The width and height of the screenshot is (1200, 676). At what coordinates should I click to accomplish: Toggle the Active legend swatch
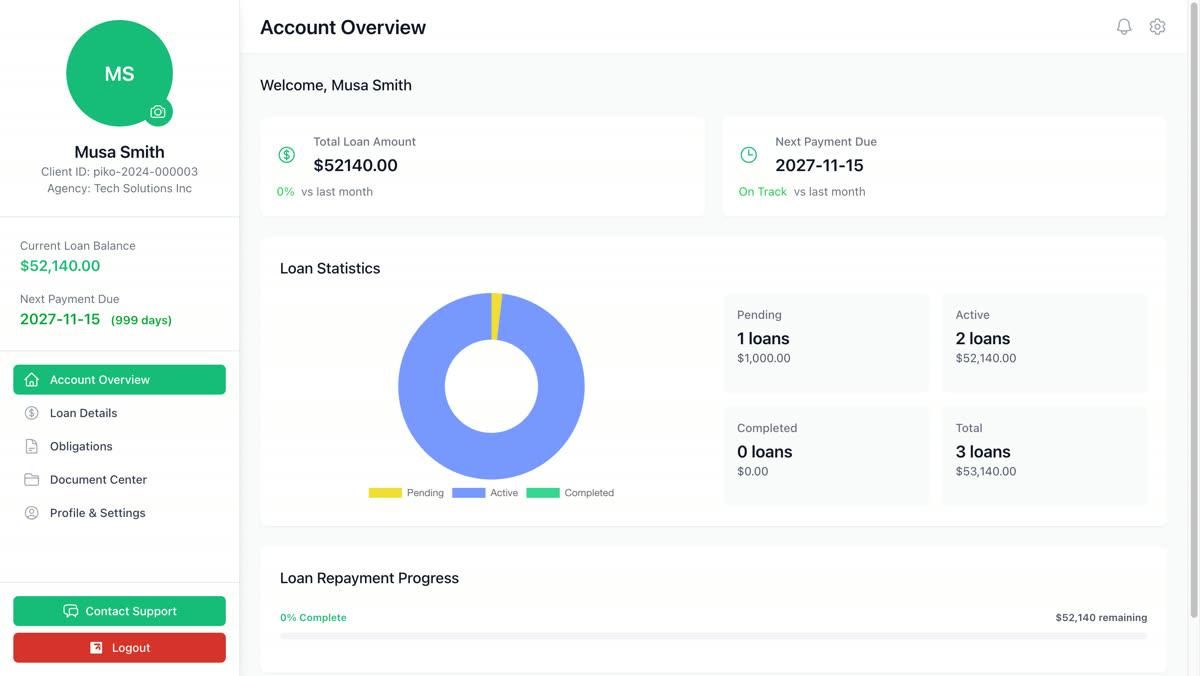tap(468, 493)
